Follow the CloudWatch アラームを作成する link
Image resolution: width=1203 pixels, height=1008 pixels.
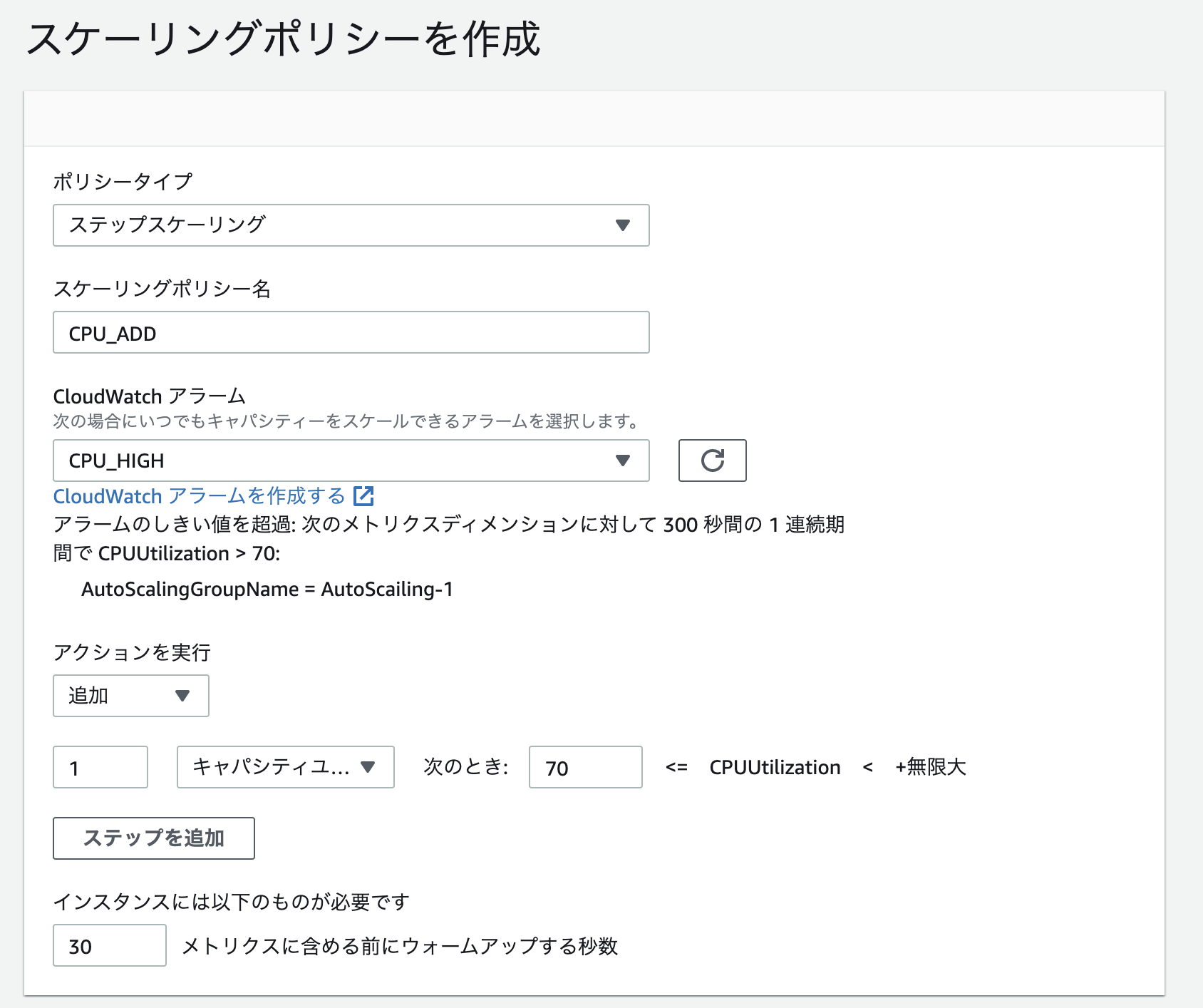pos(200,495)
